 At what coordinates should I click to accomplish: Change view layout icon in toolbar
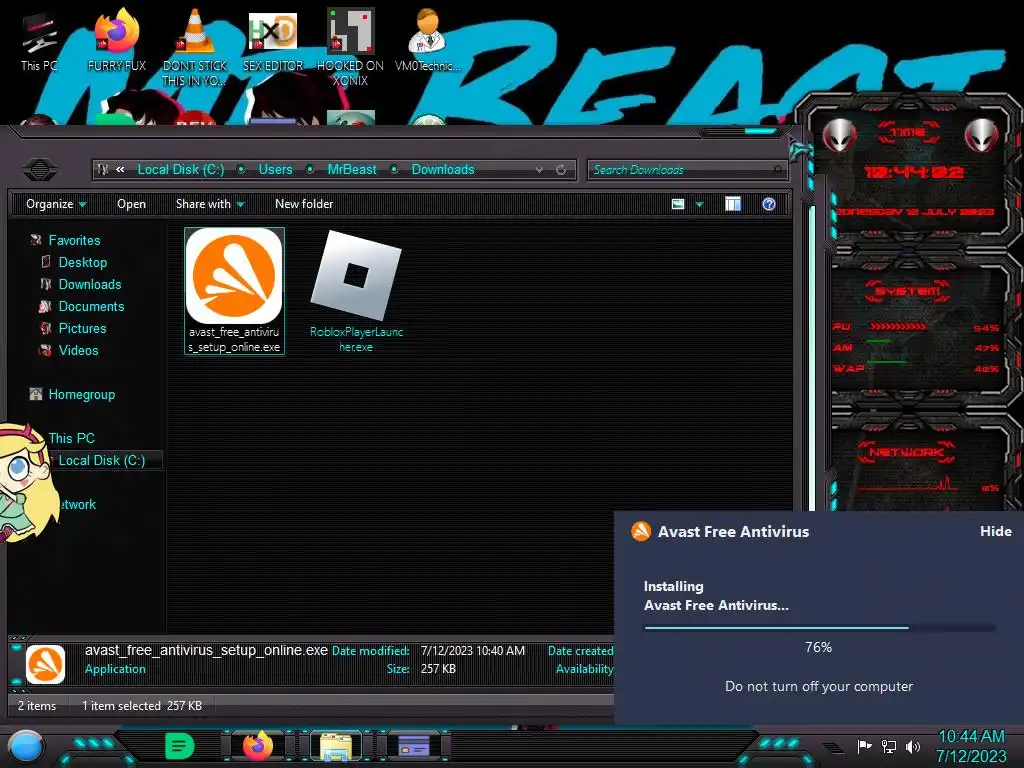click(678, 204)
